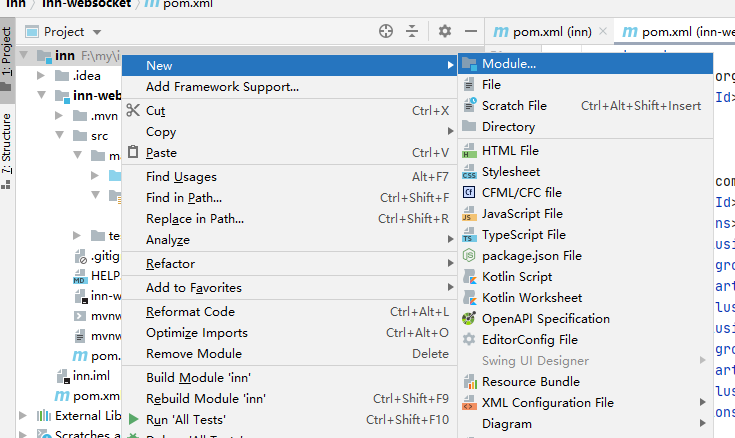Click the Scratch File icon

click(469, 105)
